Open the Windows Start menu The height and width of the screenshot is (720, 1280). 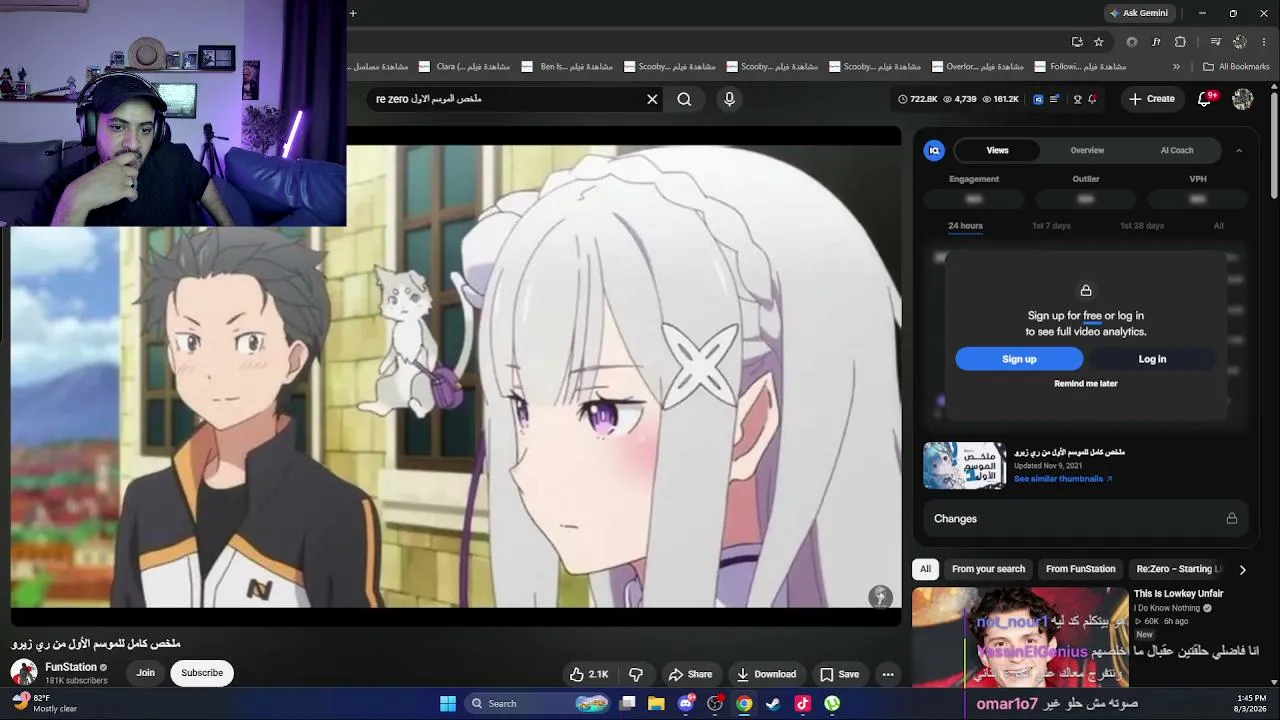(x=448, y=704)
